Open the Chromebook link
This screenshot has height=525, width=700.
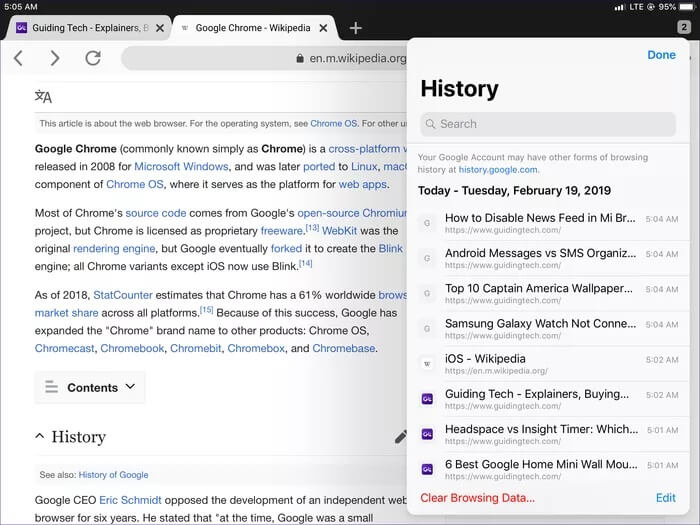pyautogui.click(x=132, y=348)
